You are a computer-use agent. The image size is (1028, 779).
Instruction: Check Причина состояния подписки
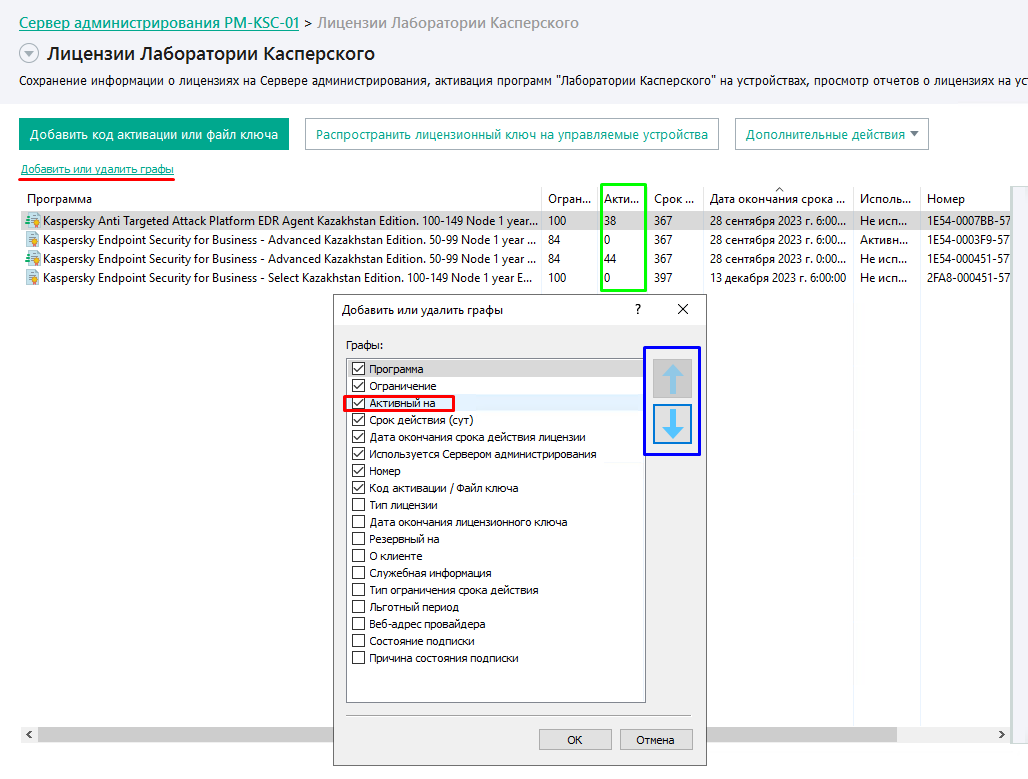point(359,658)
